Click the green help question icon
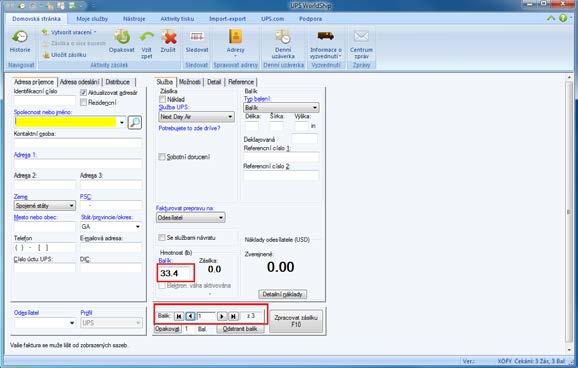The height and width of the screenshot is (368, 578). (x=563, y=18)
